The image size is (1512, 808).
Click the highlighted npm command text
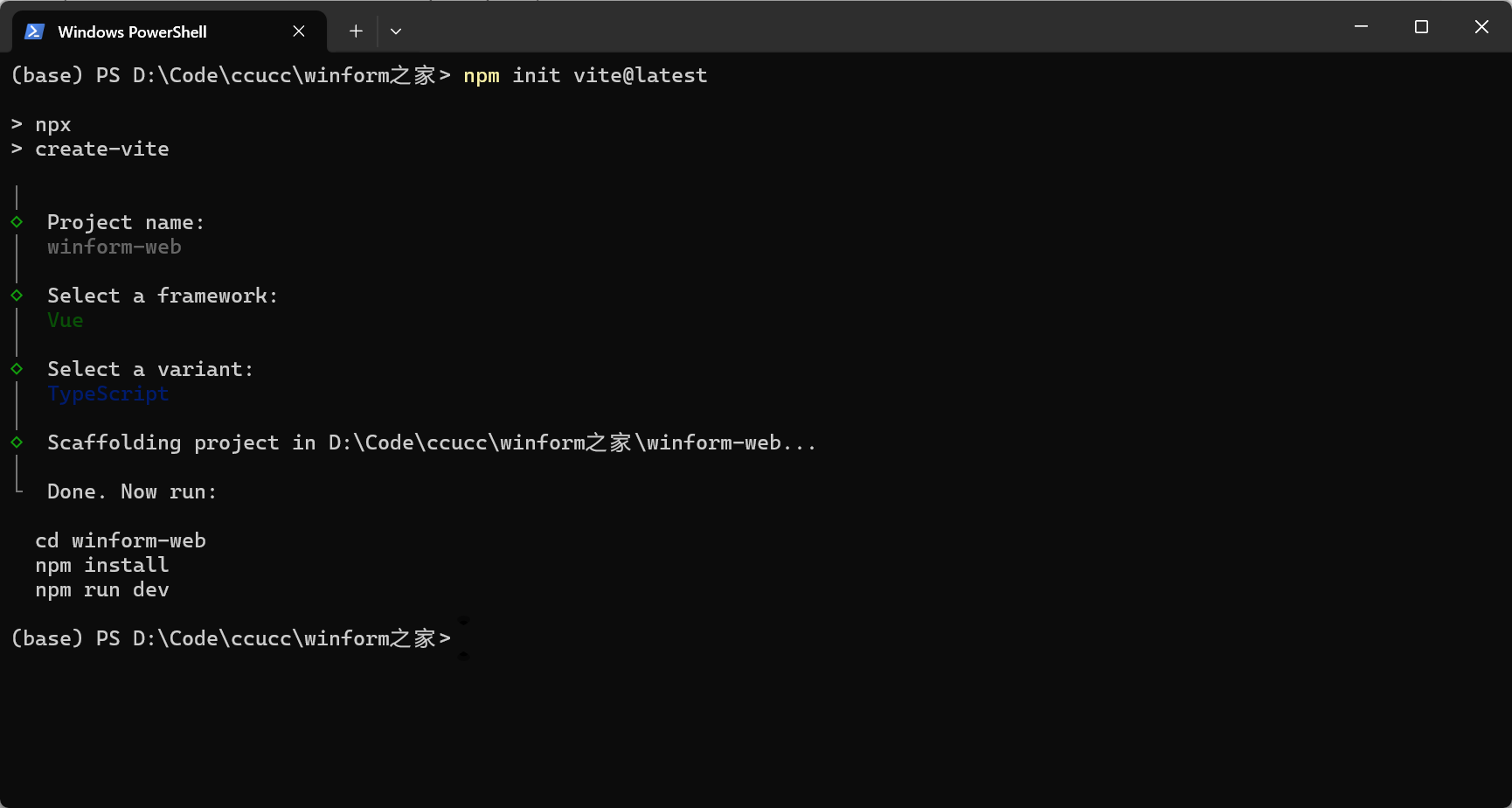[x=482, y=75]
